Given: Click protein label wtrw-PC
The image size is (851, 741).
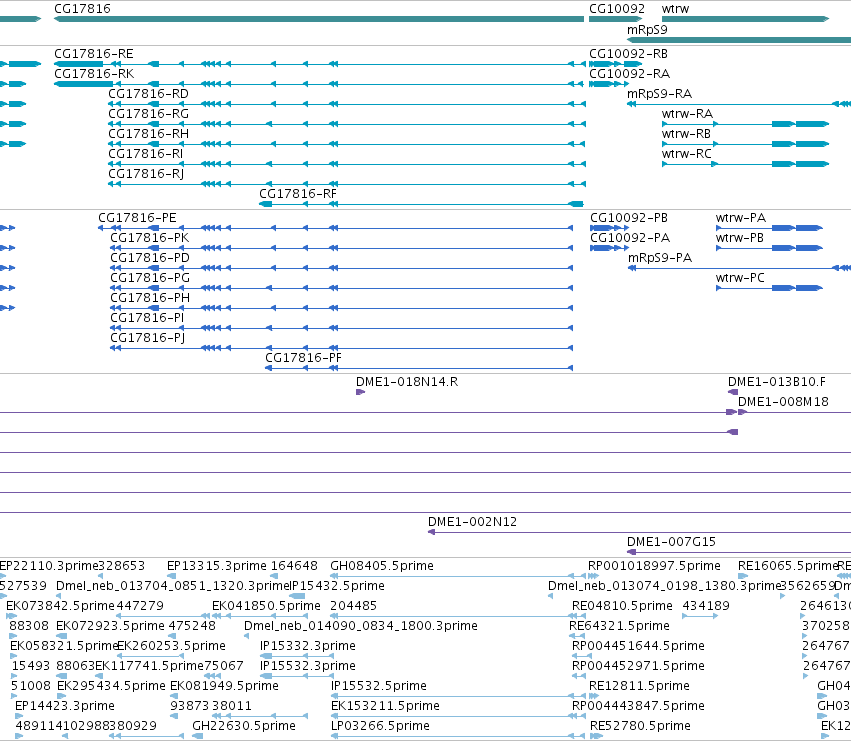Looking at the screenshot, I should pos(740,278).
